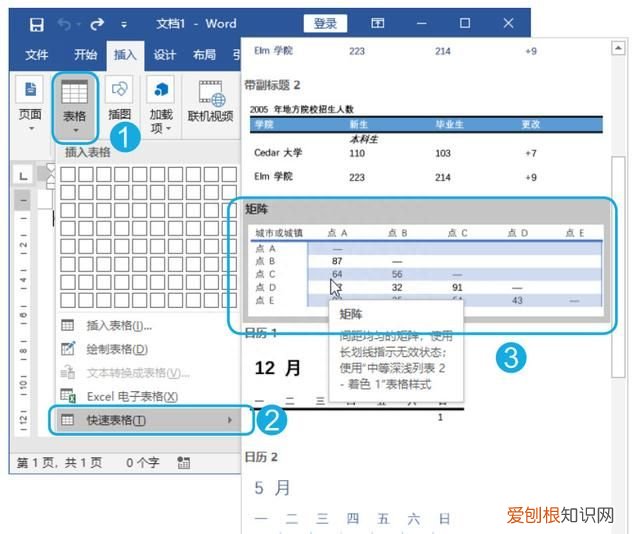Click the 0 个字 word count
Viewport: 640px width, 534px height.
point(143,463)
